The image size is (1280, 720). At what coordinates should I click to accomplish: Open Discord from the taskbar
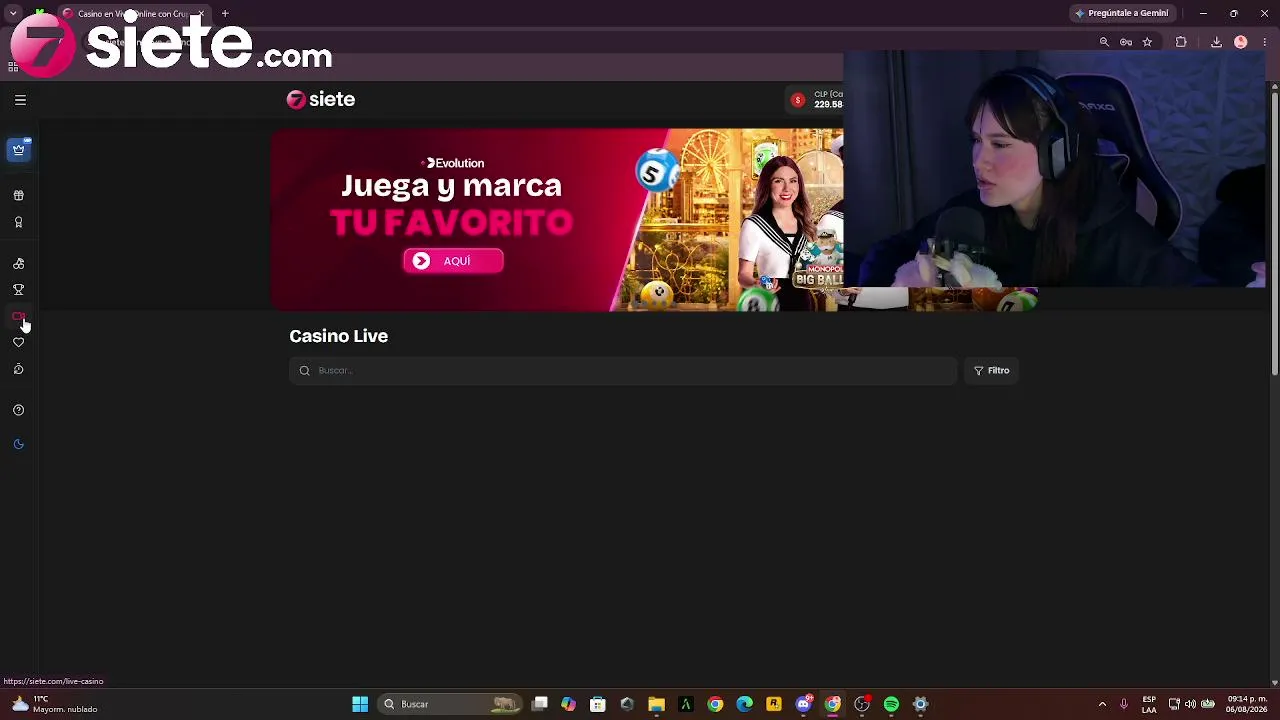[803, 704]
